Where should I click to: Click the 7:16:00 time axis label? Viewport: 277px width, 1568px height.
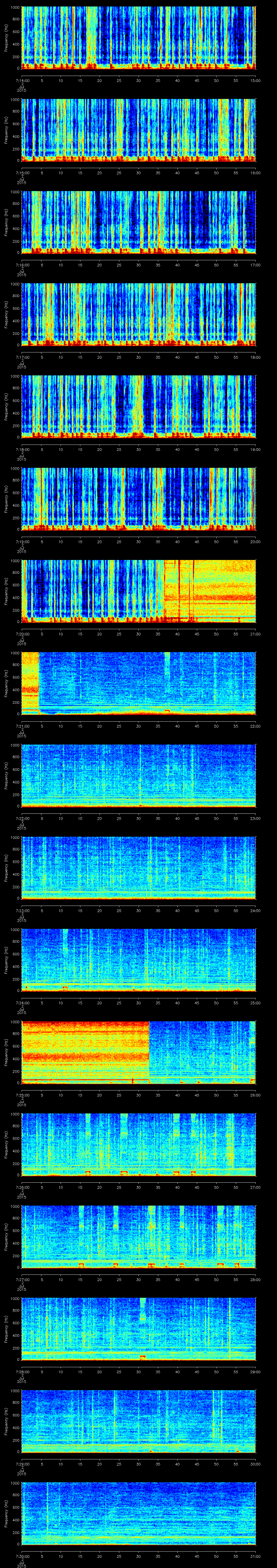pyautogui.click(x=22, y=265)
